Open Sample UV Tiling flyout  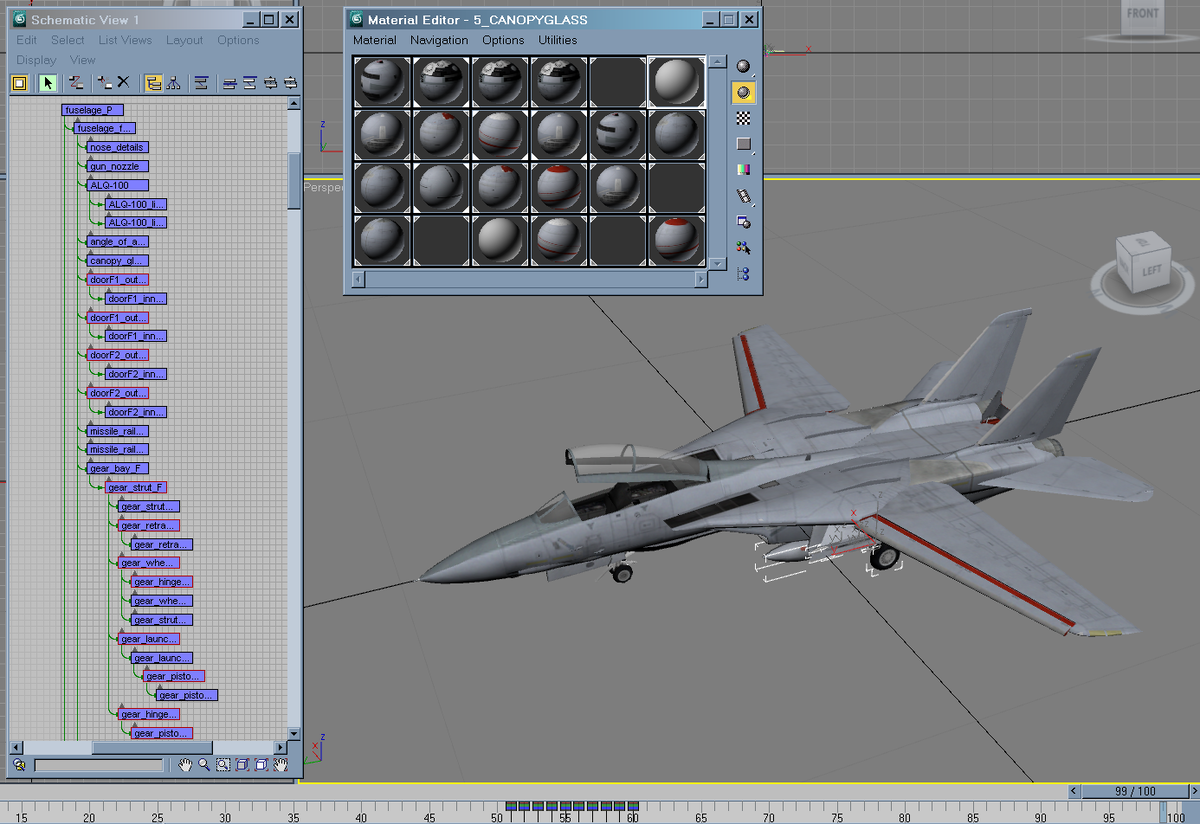pos(743,144)
